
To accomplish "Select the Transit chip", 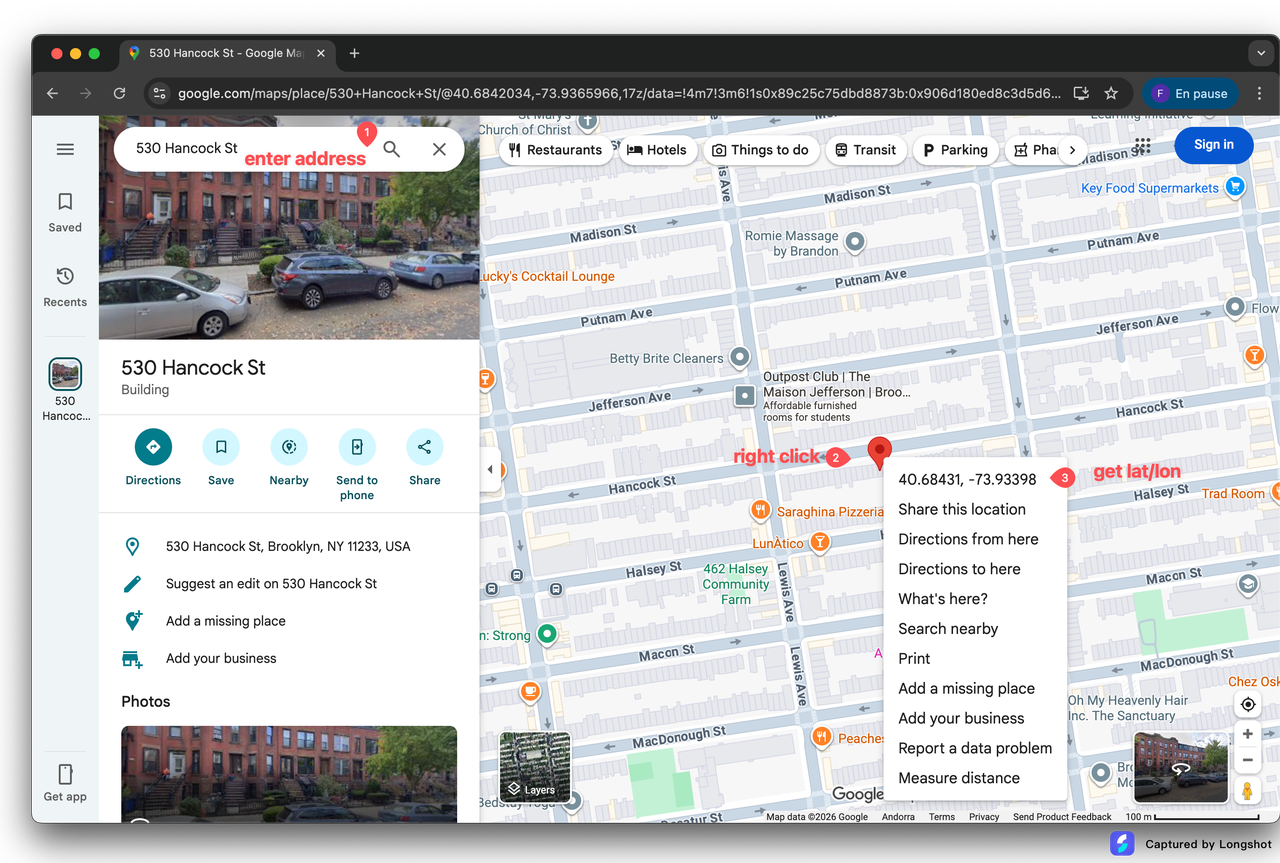I will coord(865,150).
